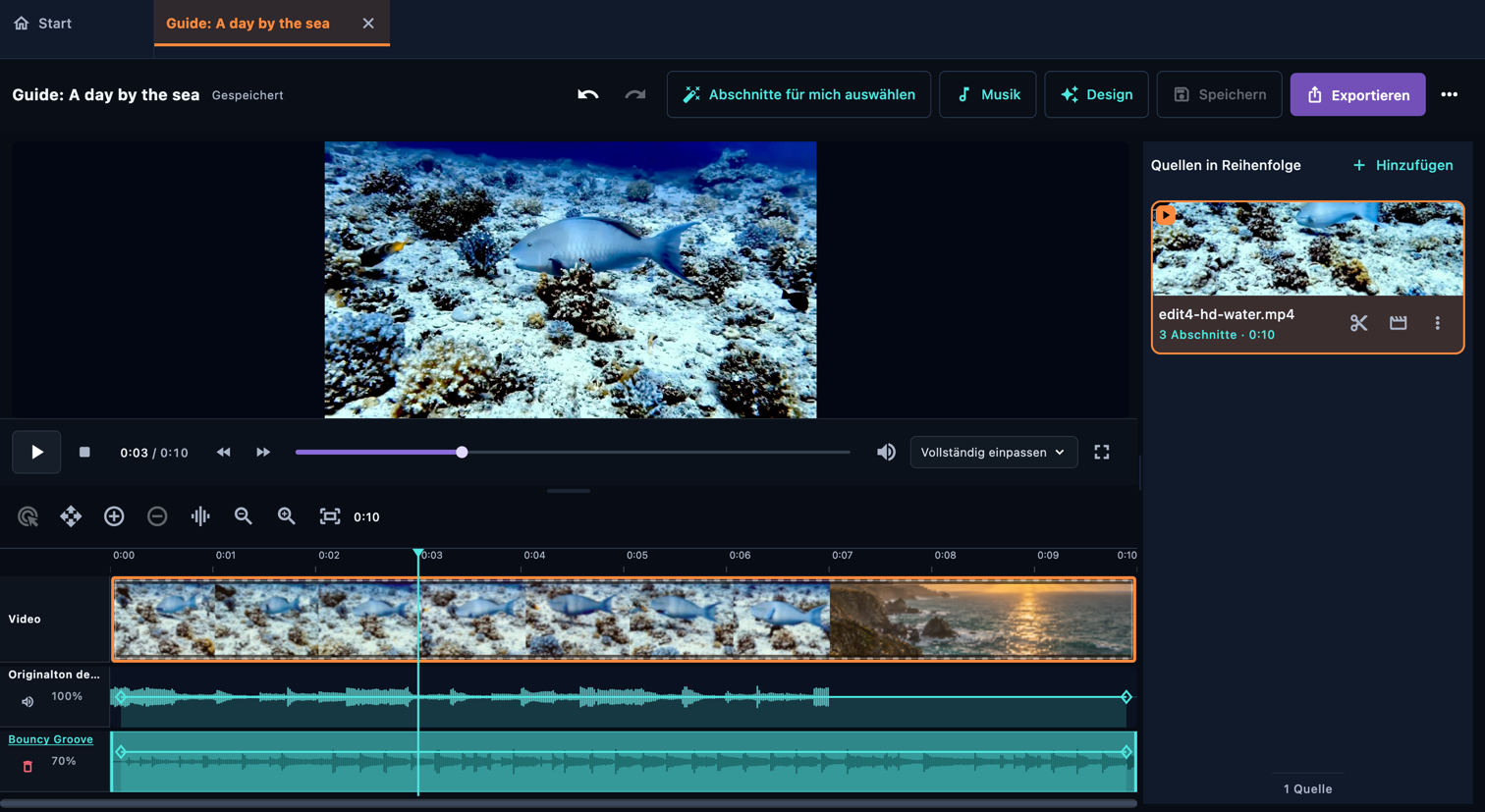Click the undo arrow icon
The image size is (1485, 812).
tap(587, 94)
